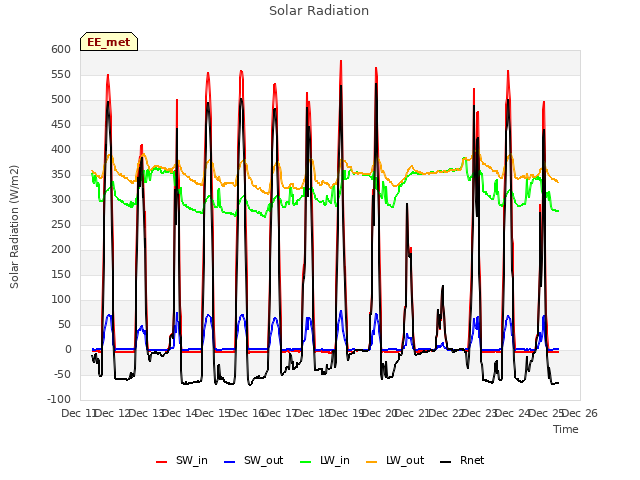Click the Solar Radiation chart title
Image resolution: width=640 pixels, height=480 pixels.
319,11
